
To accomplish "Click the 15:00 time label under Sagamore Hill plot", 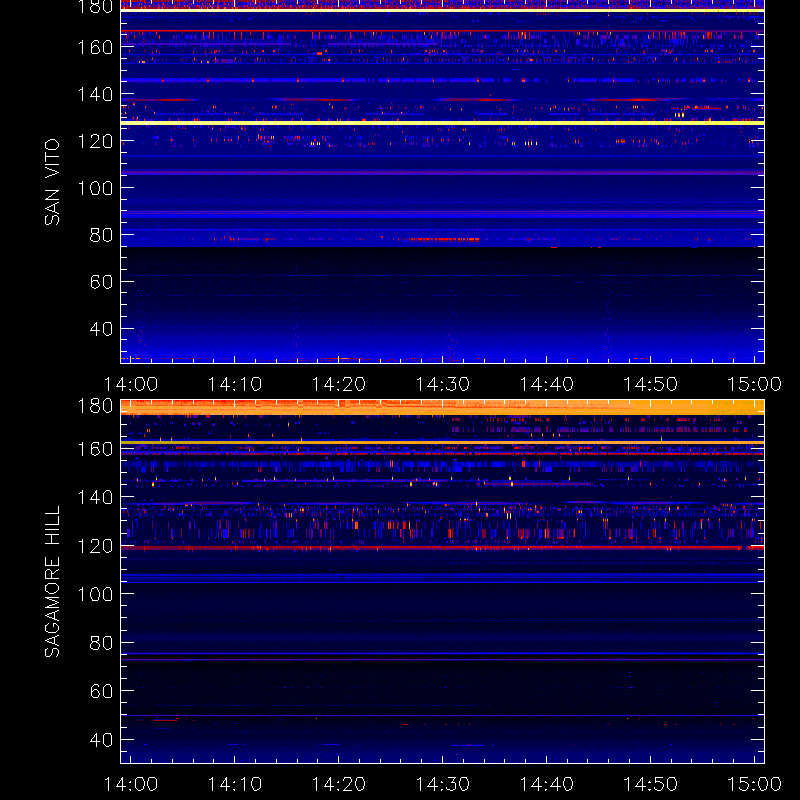I will [754, 784].
